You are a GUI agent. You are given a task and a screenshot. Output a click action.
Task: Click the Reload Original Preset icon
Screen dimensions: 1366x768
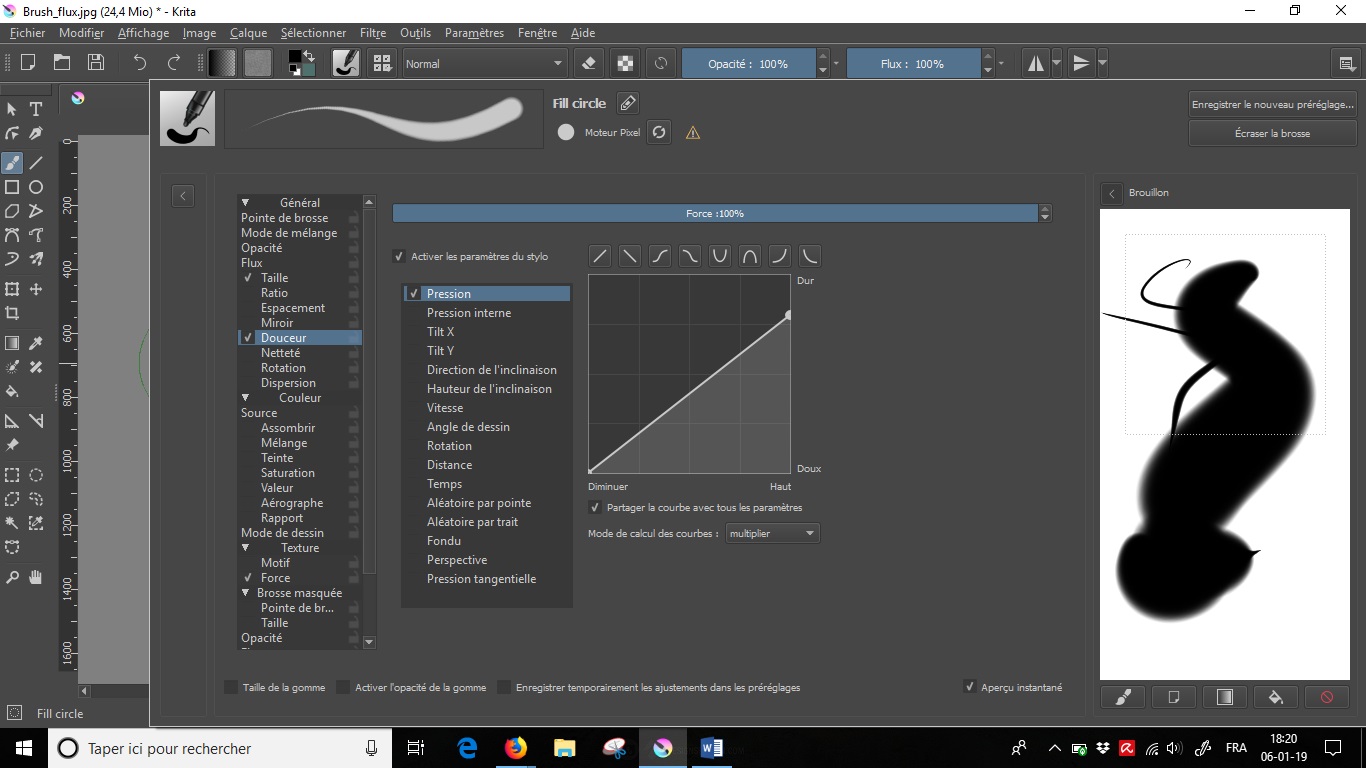[659, 131]
